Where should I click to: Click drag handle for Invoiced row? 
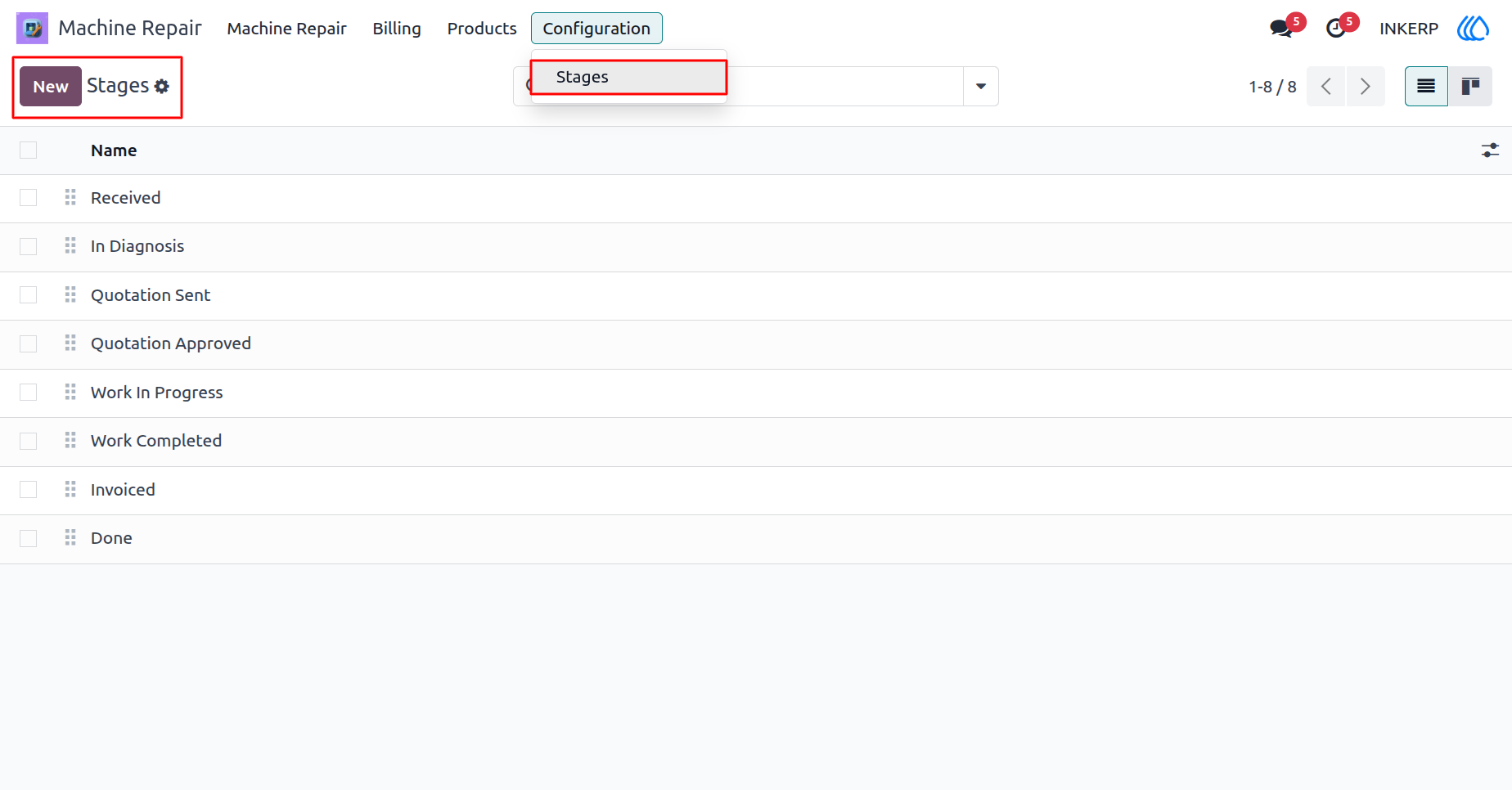[x=70, y=489]
